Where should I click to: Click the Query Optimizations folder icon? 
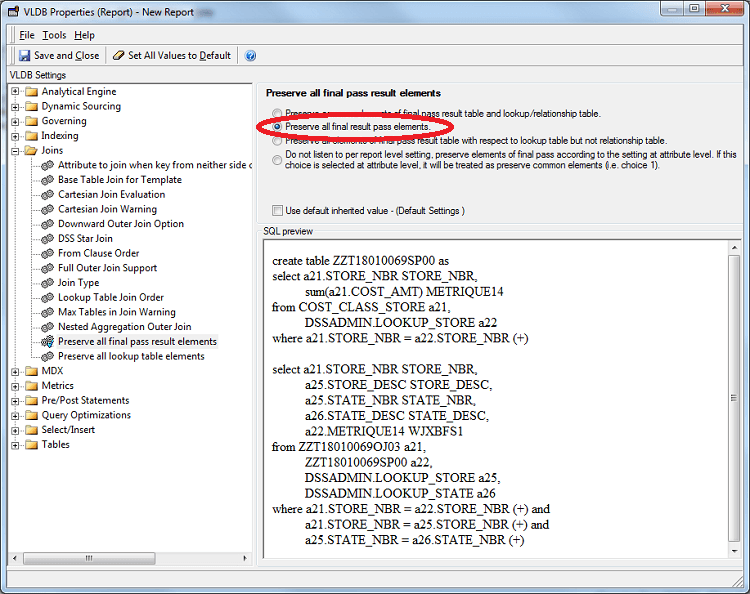31,415
